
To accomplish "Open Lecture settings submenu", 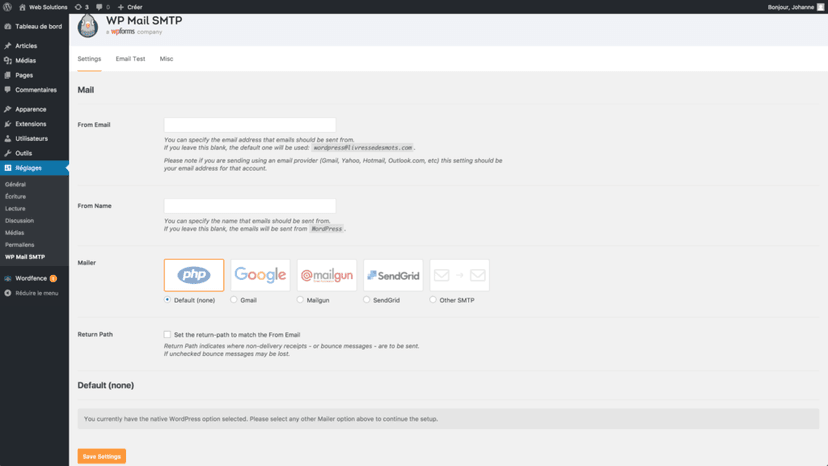I will [x=15, y=209].
